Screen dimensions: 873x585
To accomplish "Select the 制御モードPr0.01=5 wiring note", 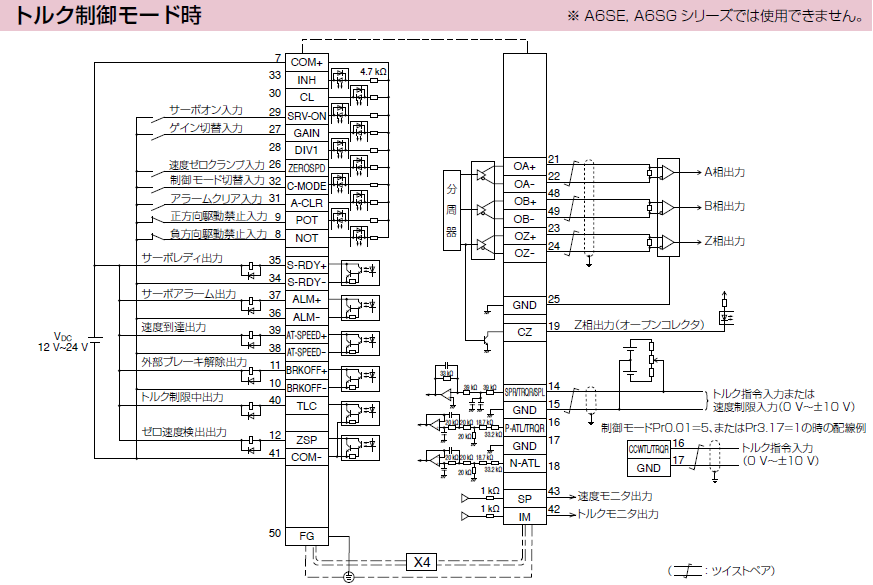I will (x=734, y=428).
